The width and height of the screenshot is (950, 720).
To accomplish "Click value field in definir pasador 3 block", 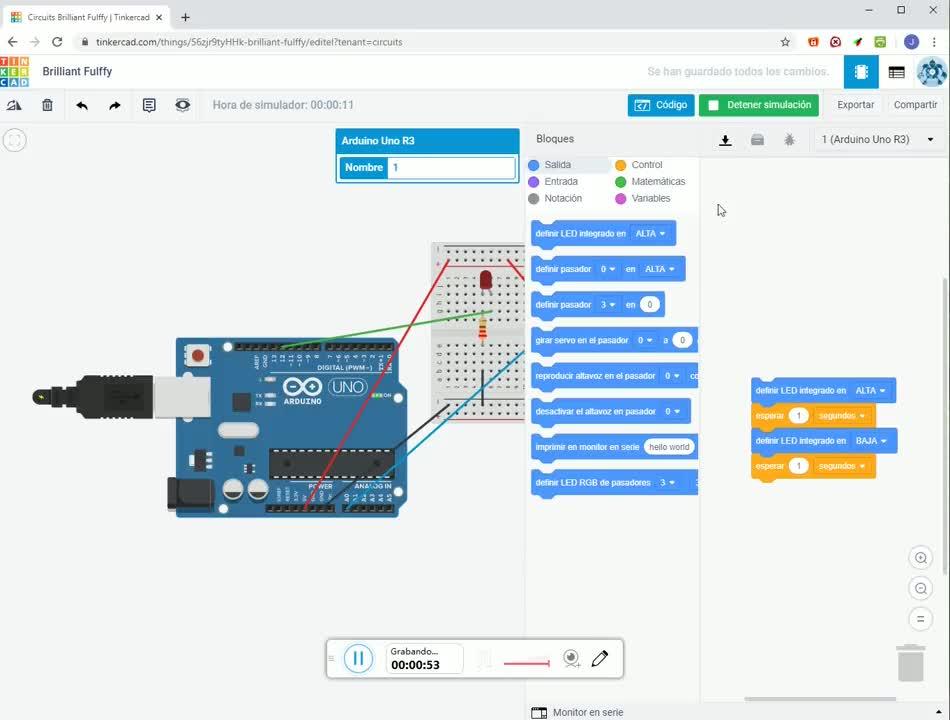I will click(x=649, y=305).
